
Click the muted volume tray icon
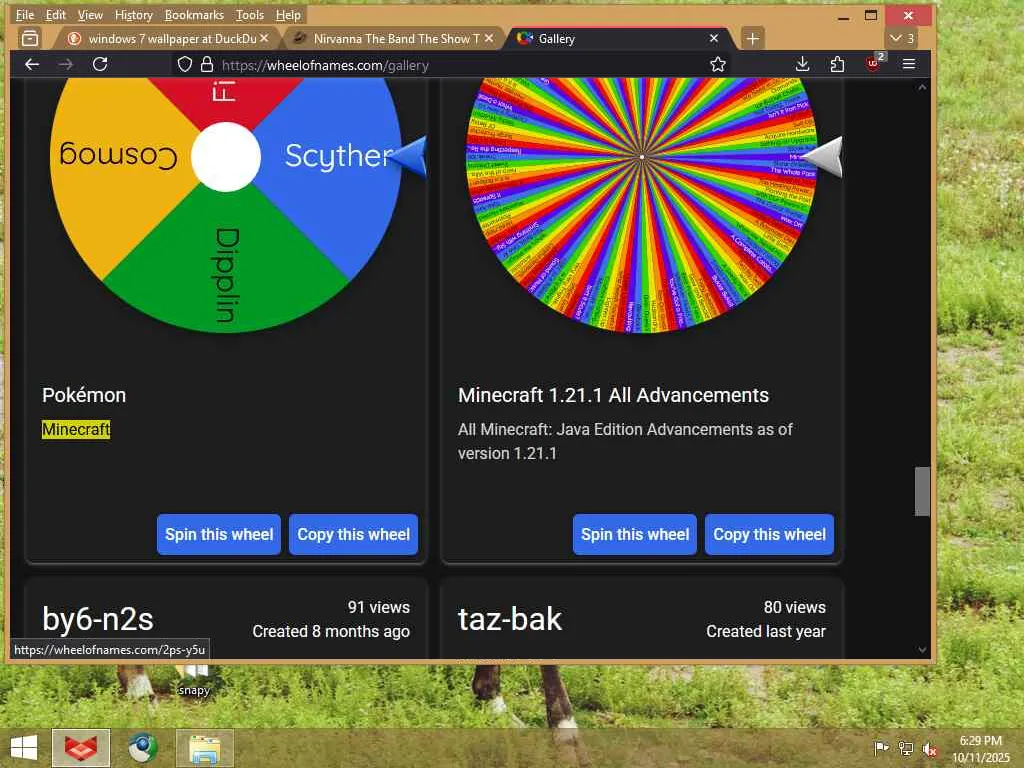[x=930, y=749]
